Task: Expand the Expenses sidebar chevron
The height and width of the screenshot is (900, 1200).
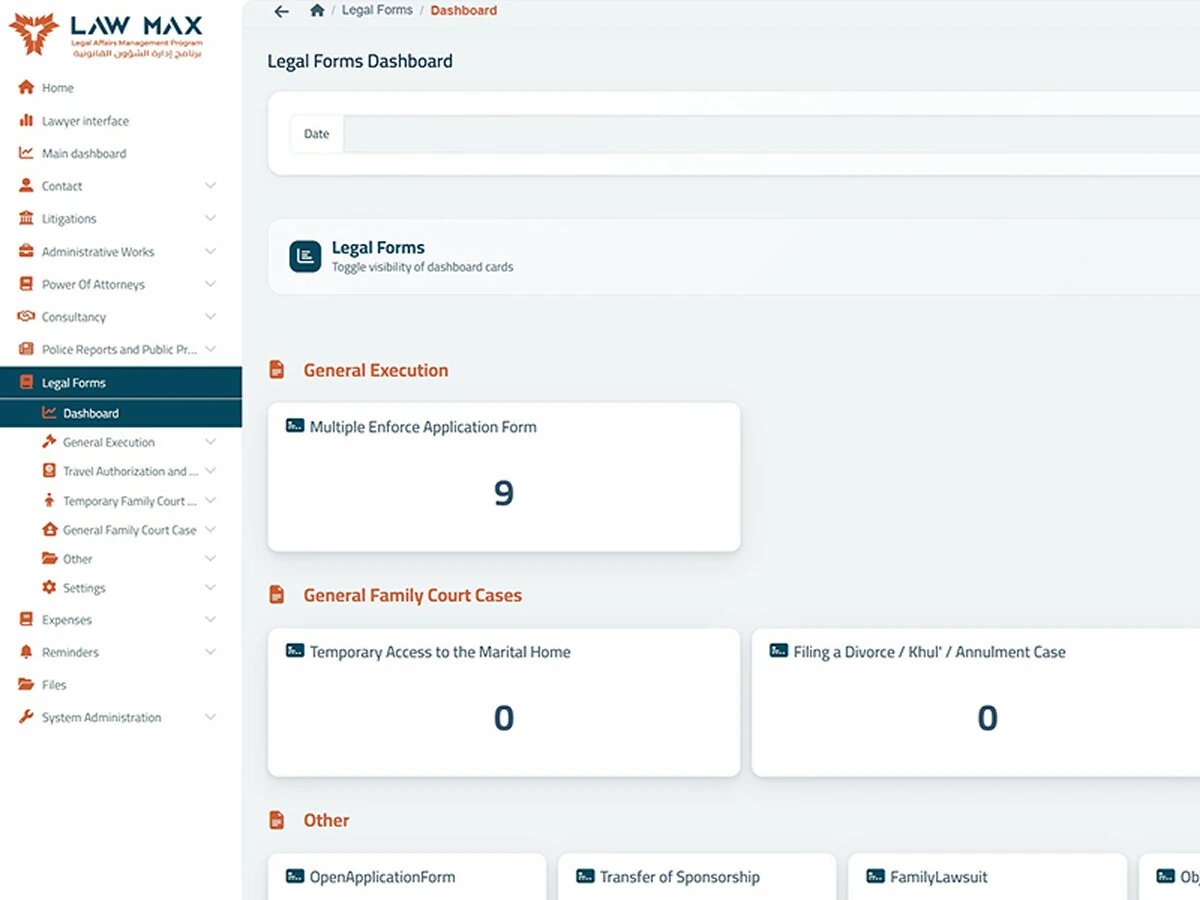Action: (x=210, y=620)
